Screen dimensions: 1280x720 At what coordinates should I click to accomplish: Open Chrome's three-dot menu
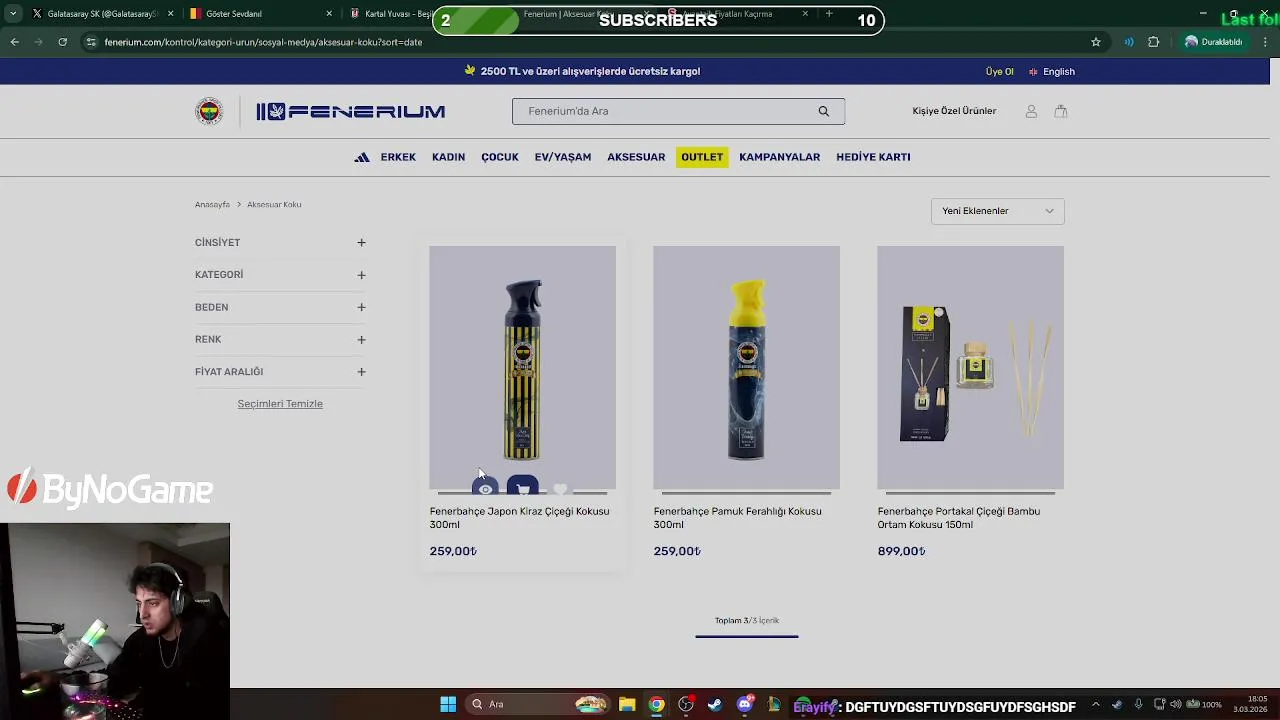tap(1266, 42)
